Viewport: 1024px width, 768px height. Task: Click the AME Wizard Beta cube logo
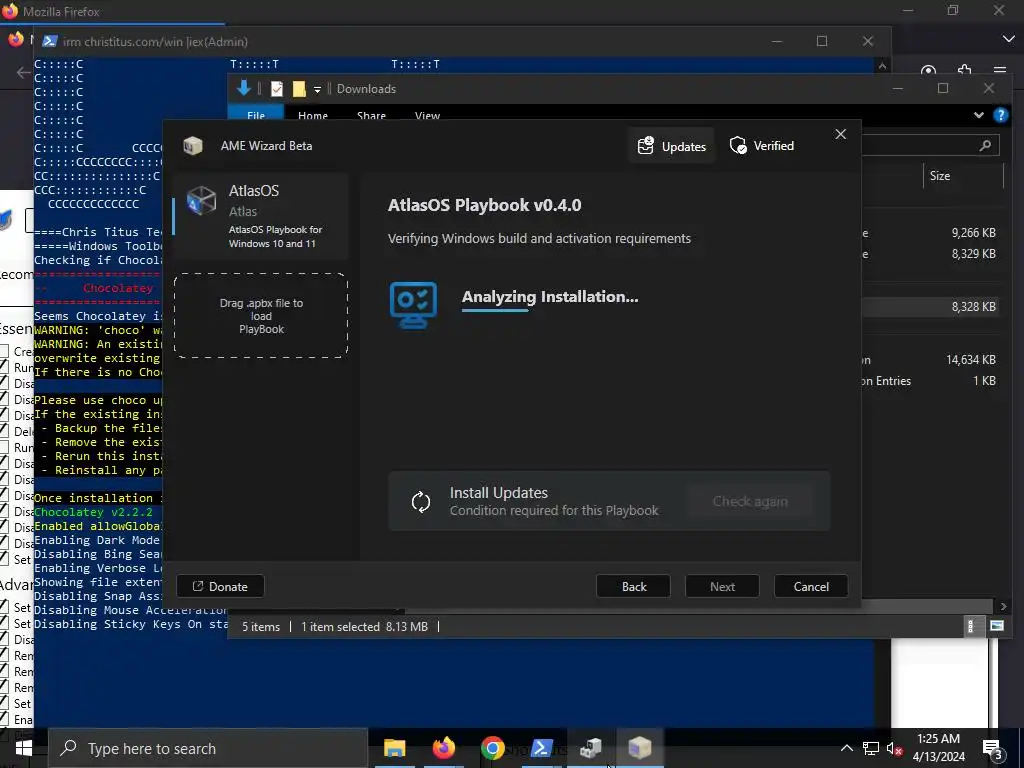(x=193, y=146)
